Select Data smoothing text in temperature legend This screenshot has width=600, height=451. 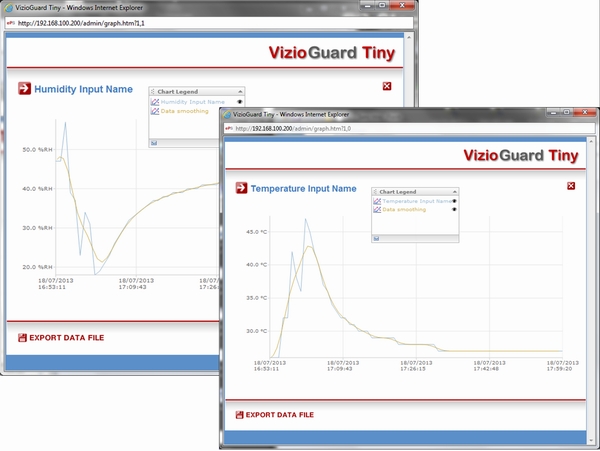click(x=404, y=210)
